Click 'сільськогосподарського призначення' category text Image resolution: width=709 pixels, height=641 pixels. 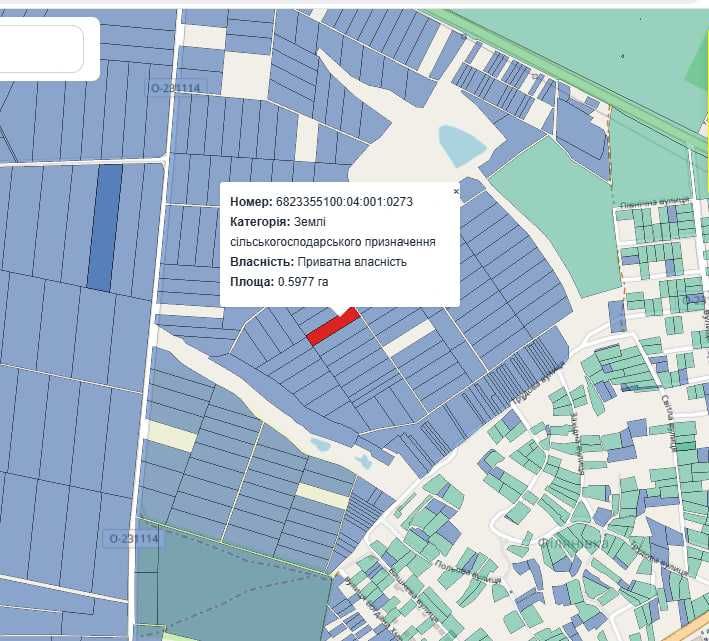pyautogui.click(x=332, y=242)
